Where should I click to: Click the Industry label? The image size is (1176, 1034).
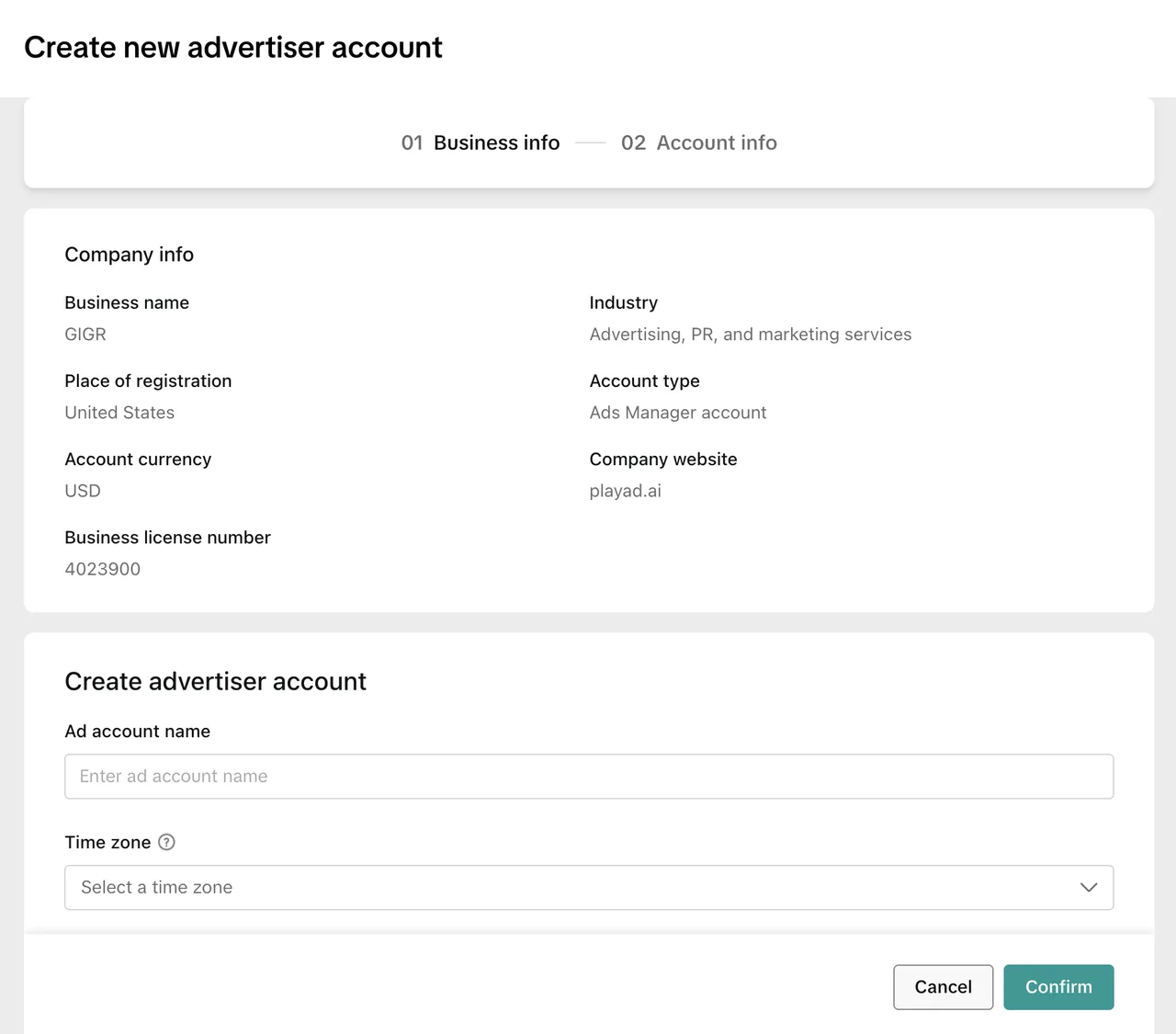point(624,303)
